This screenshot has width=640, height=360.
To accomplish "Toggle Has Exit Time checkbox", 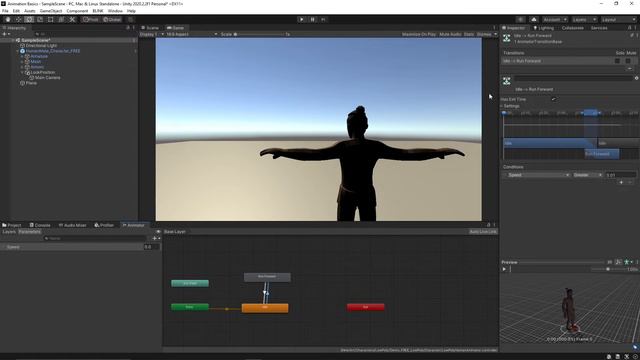I will tap(554, 99).
